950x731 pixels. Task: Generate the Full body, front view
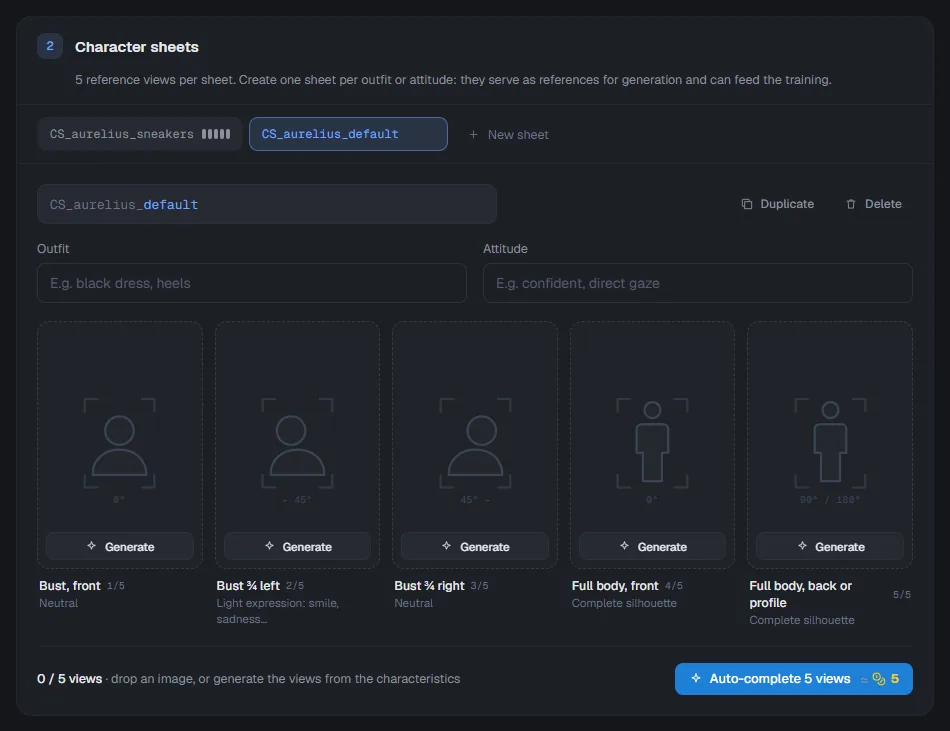click(x=653, y=546)
